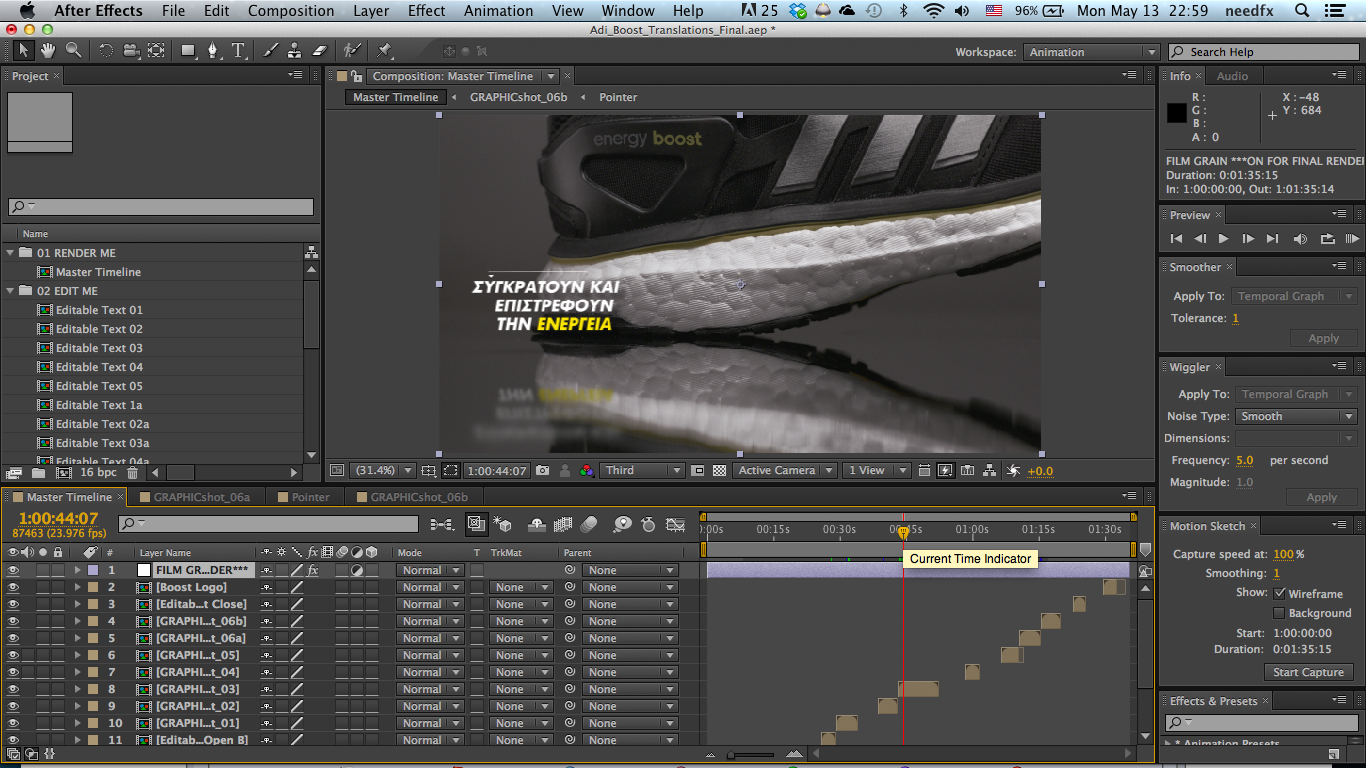The height and width of the screenshot is (768, 1366).
Task: Open the Third resolution dropdown
Action: (642, 470)
